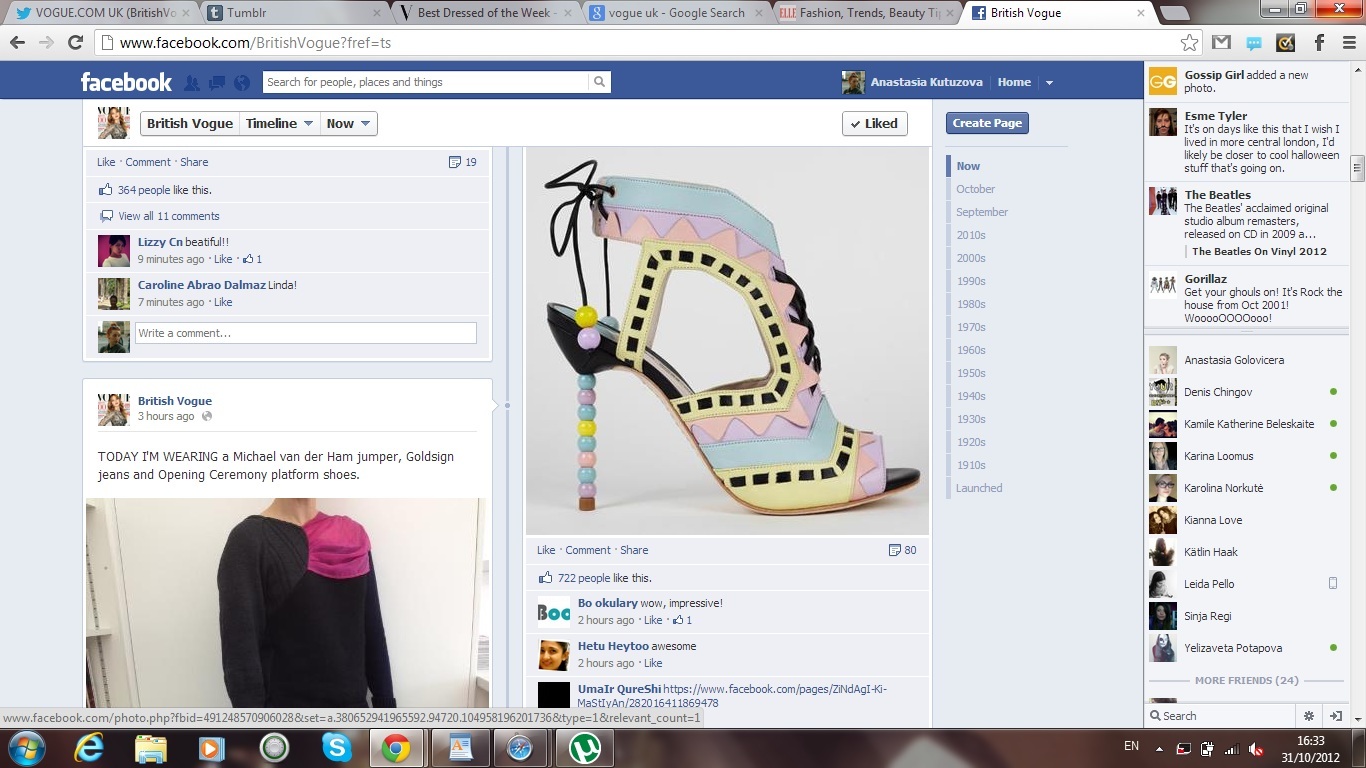Click Facebook search box
Image resolution: width=1366 pixels, height=768 pixels.
(x=426, y=82)
